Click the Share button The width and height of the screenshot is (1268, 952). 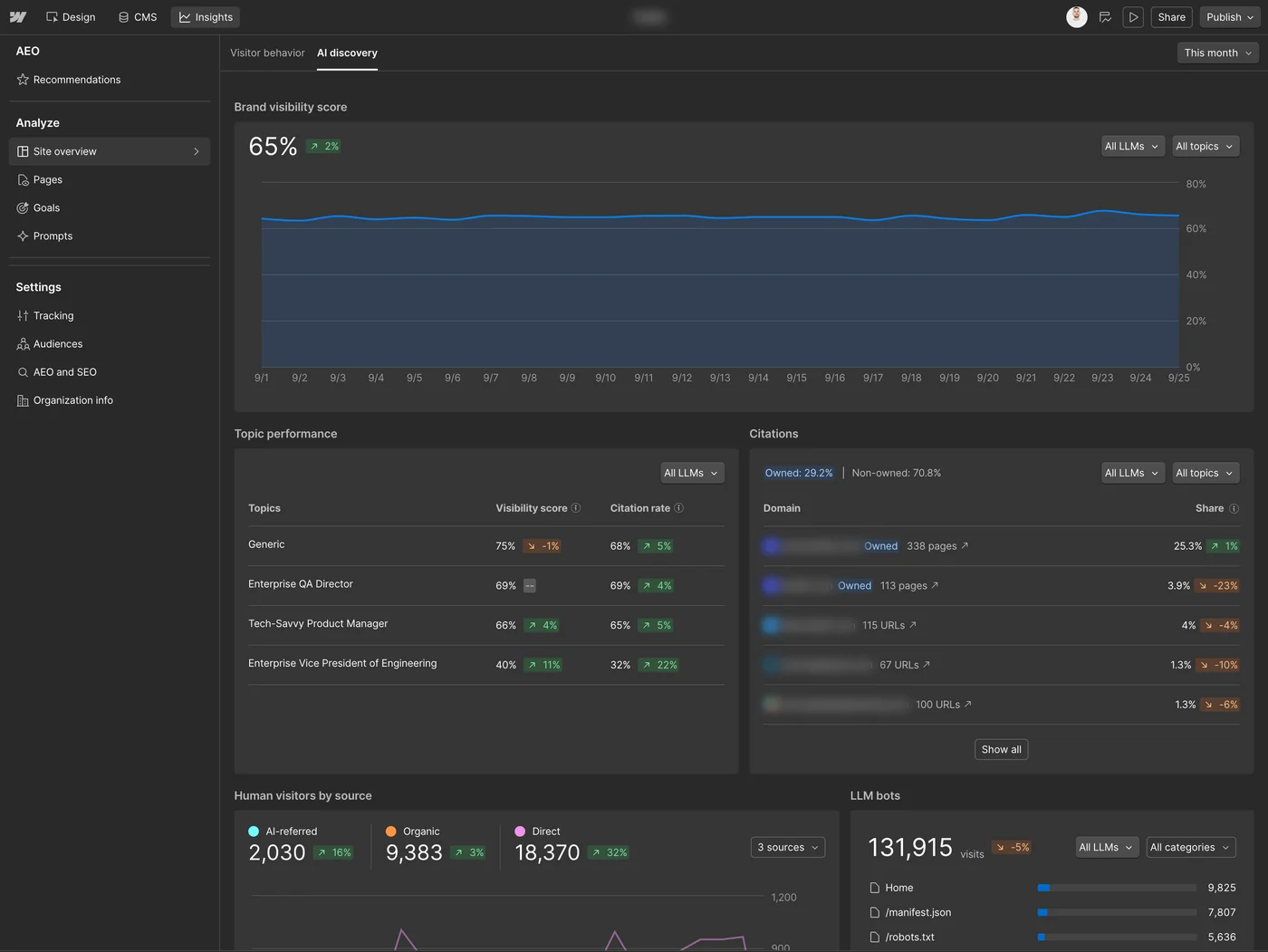point(1171,17)
